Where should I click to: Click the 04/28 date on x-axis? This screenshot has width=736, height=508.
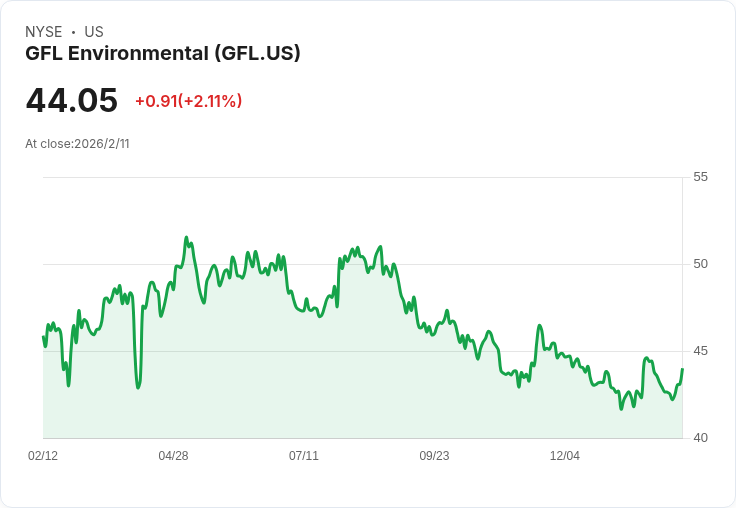point(173,455)
